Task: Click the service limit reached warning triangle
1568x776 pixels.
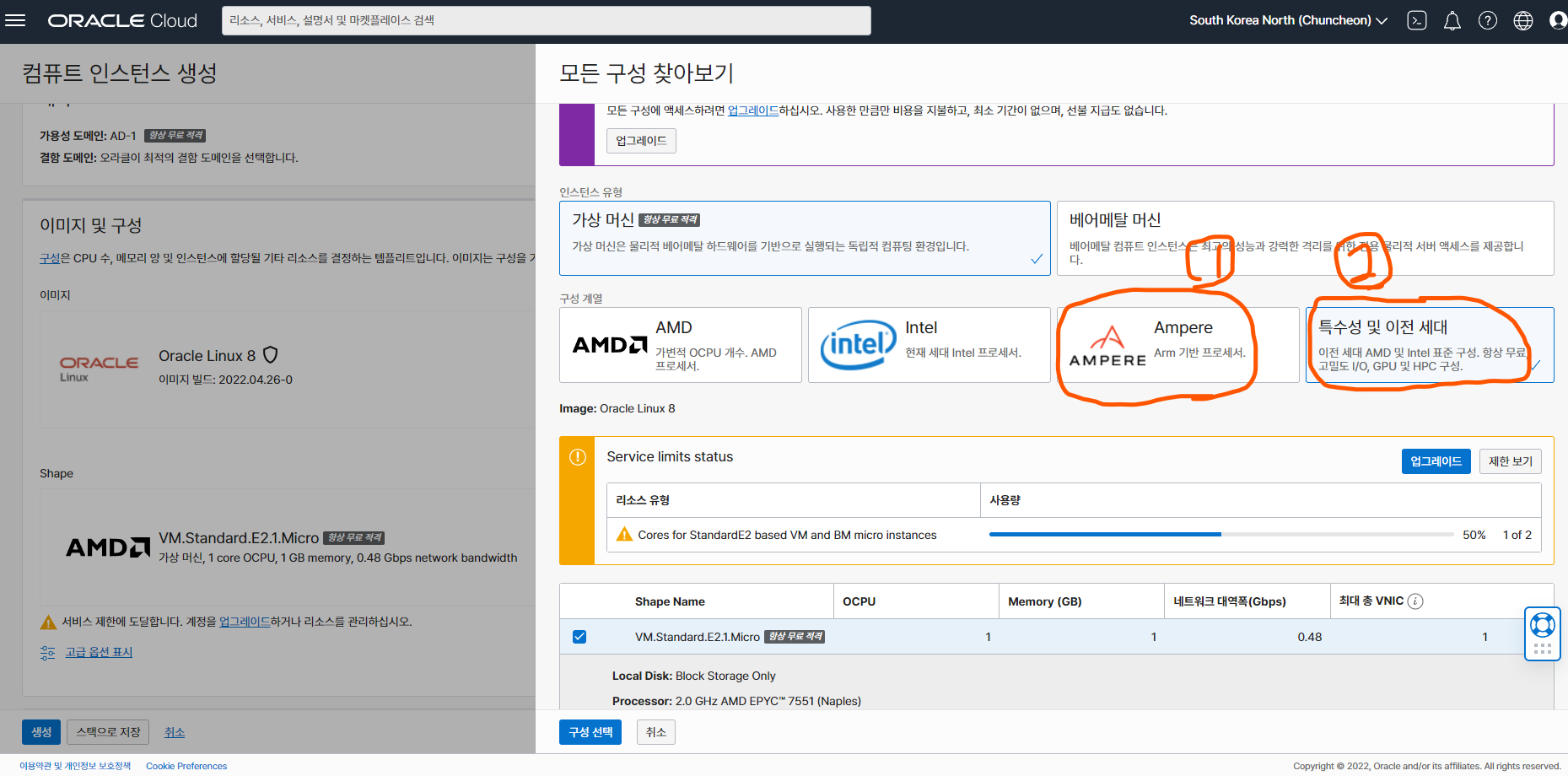Action: pyautogui.click(x=48, y=622)
